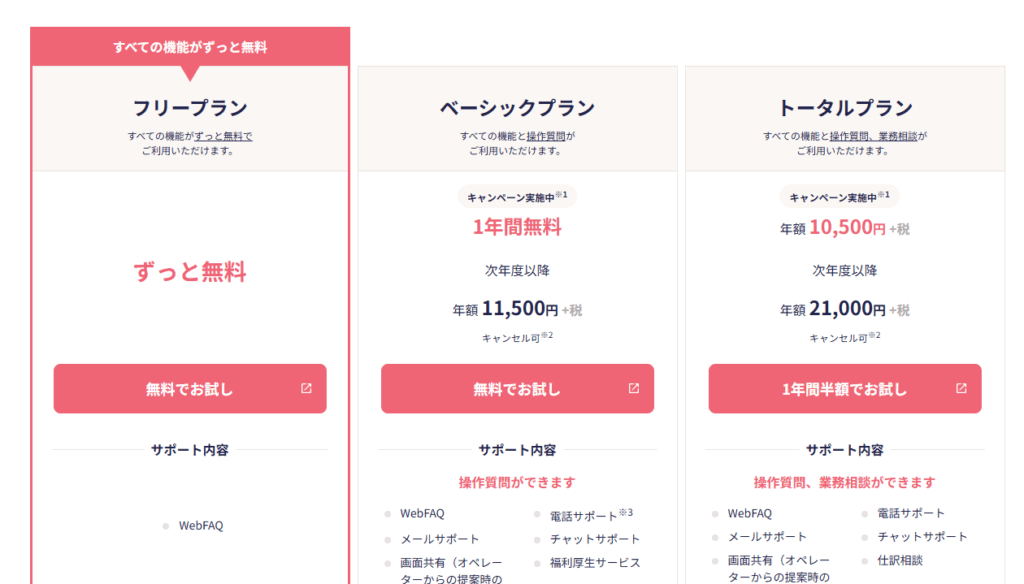Click the 福利厚生サービス support item

(595, 563)
